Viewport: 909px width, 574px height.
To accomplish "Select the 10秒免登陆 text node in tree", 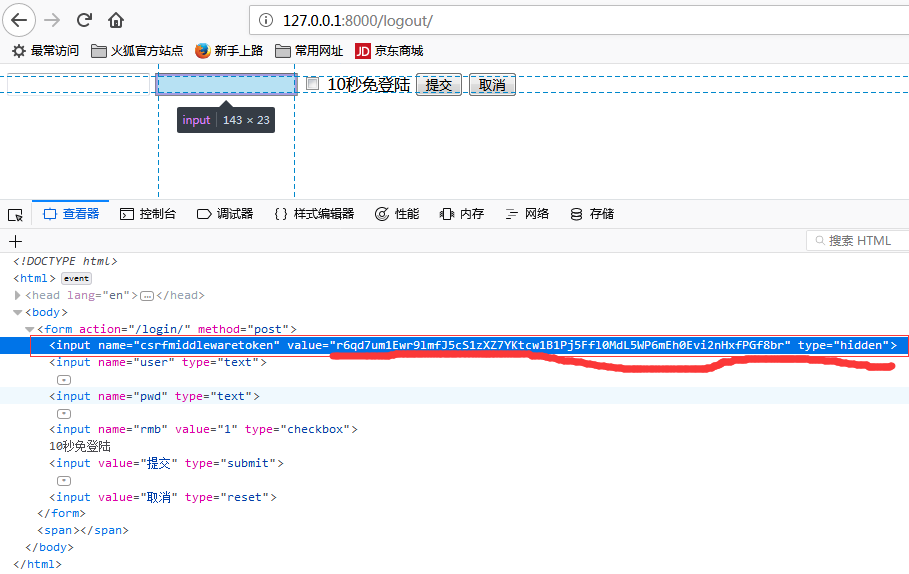I will (x=80, y=446).
